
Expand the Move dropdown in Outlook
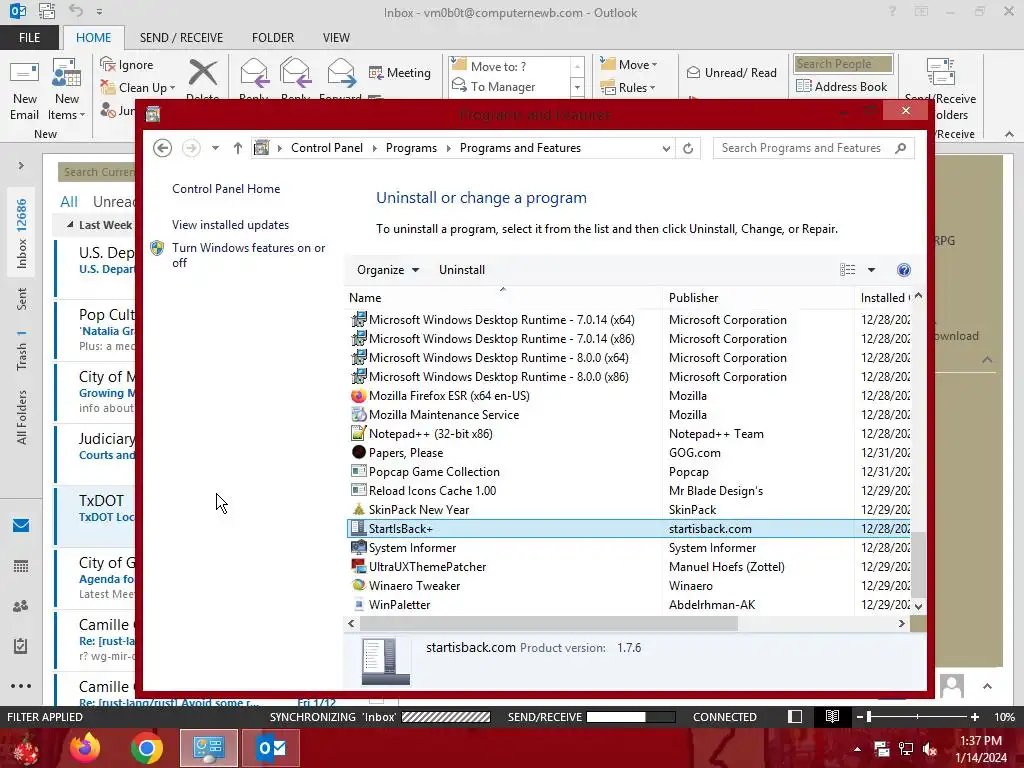point(654,65)
